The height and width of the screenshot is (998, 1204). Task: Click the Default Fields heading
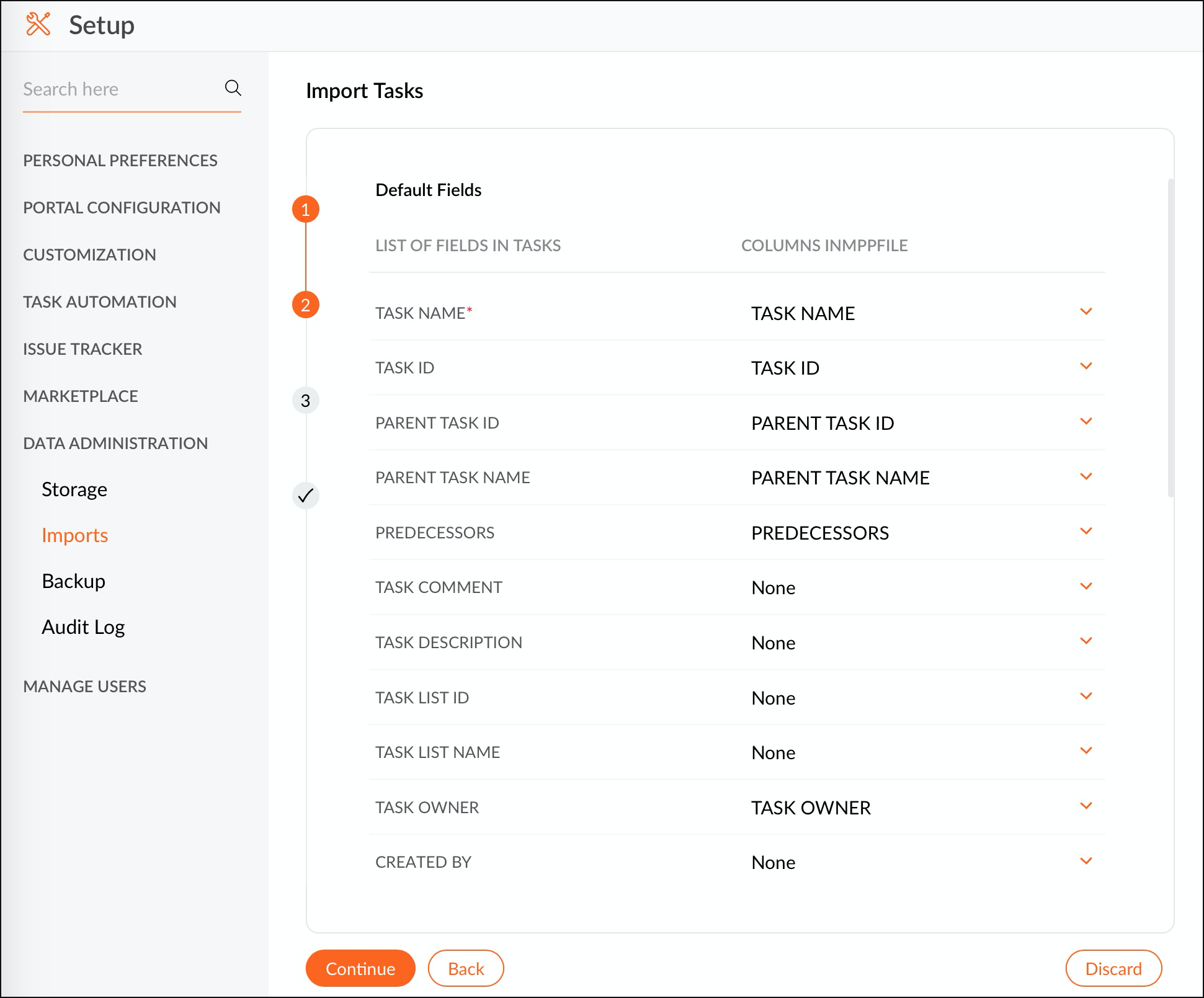(429, 190)
